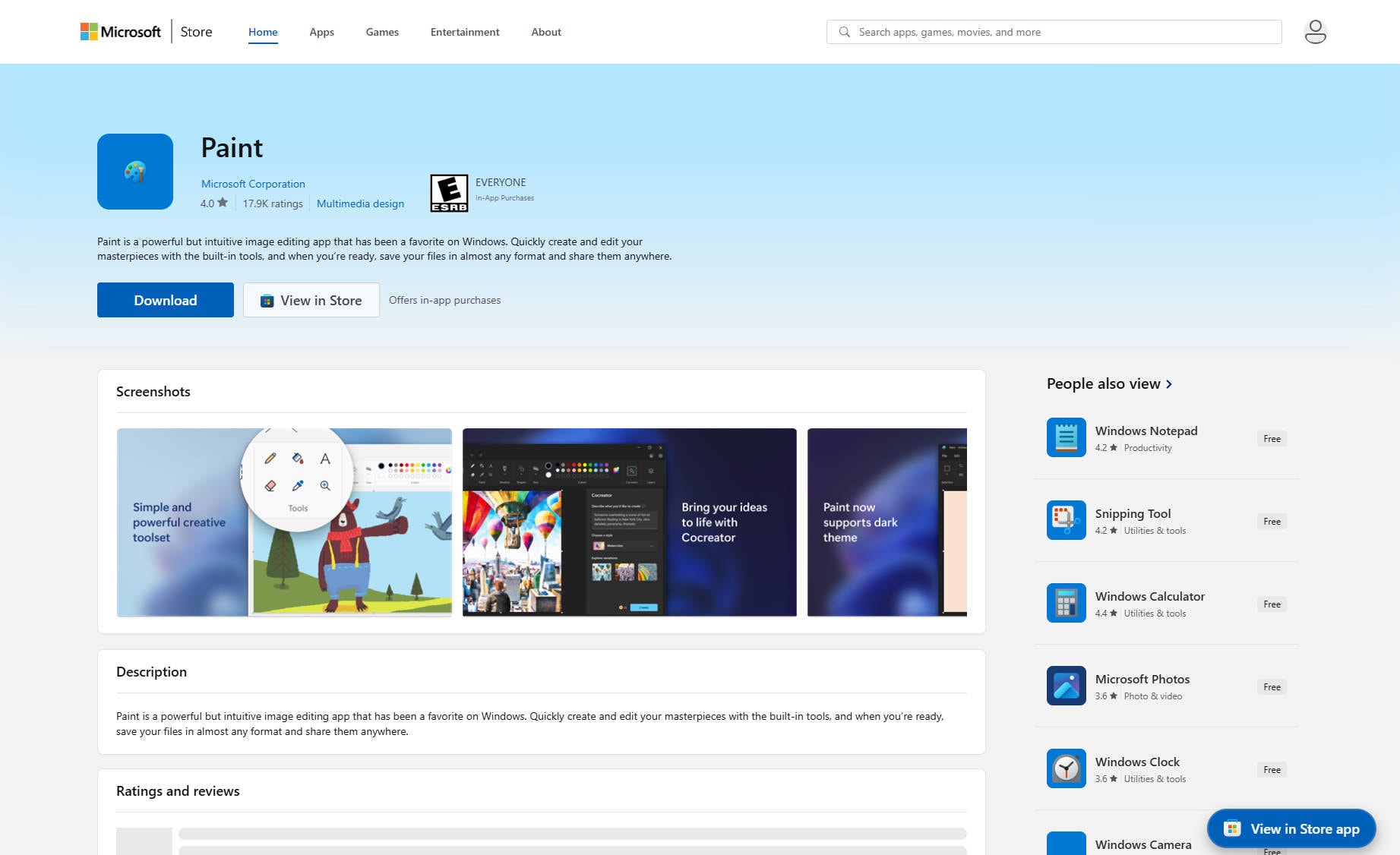This screenshot has height=855, width=1400.
Task: Click the Microsoft logo in header
Action: (121, 32)
